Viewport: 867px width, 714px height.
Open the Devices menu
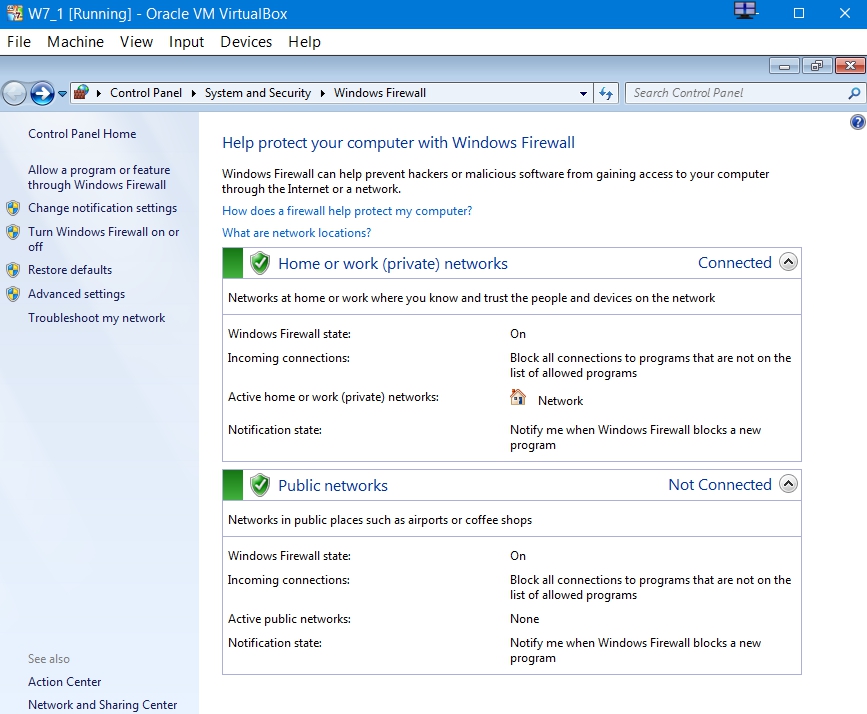click(x=246, y=42)
